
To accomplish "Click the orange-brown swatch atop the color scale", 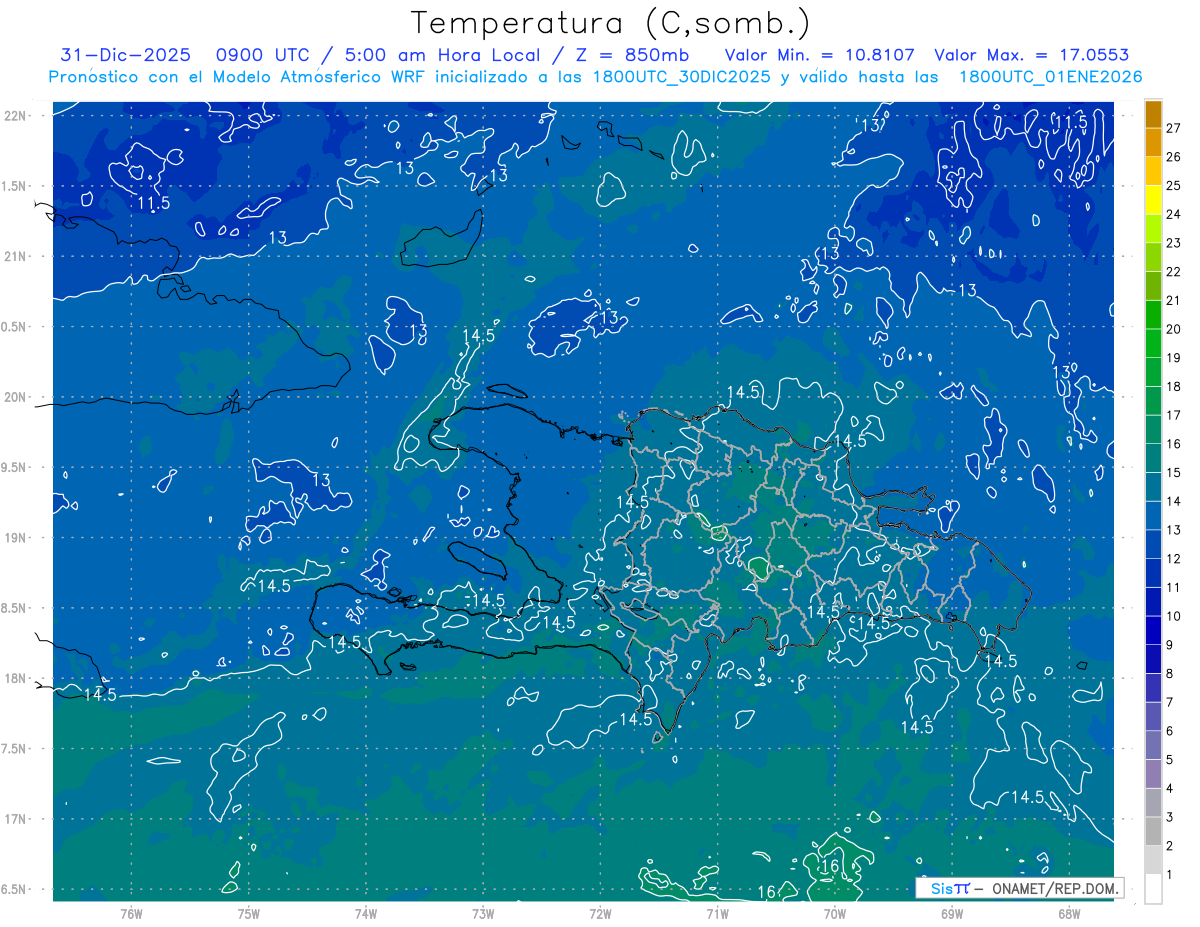I will point(1153,114).
